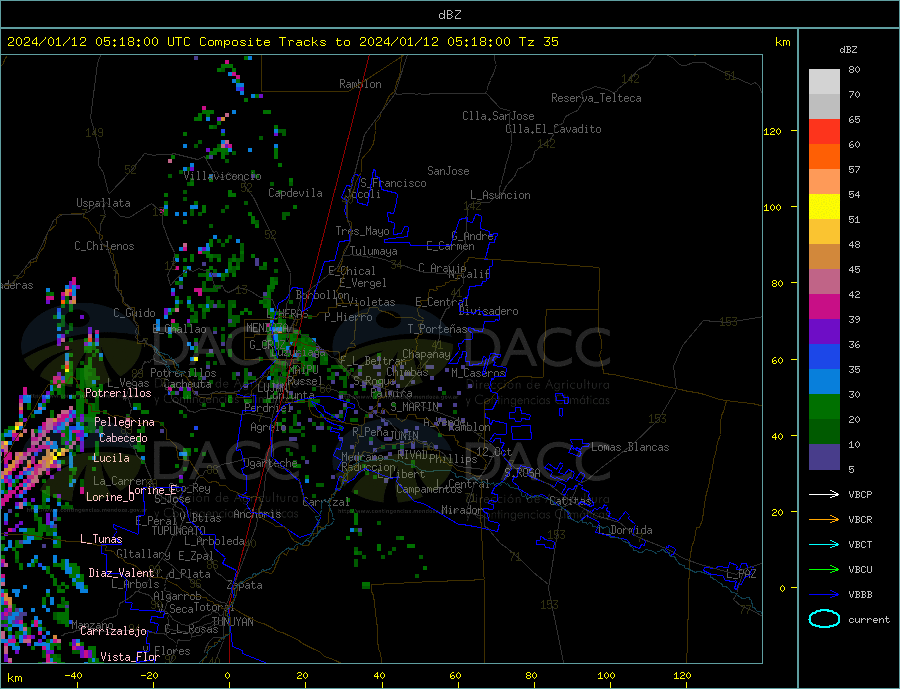Click the magenta 39 dBZ color swatch
The height and width of the screenshot is (689, 900).
click(x=824, y=307)
